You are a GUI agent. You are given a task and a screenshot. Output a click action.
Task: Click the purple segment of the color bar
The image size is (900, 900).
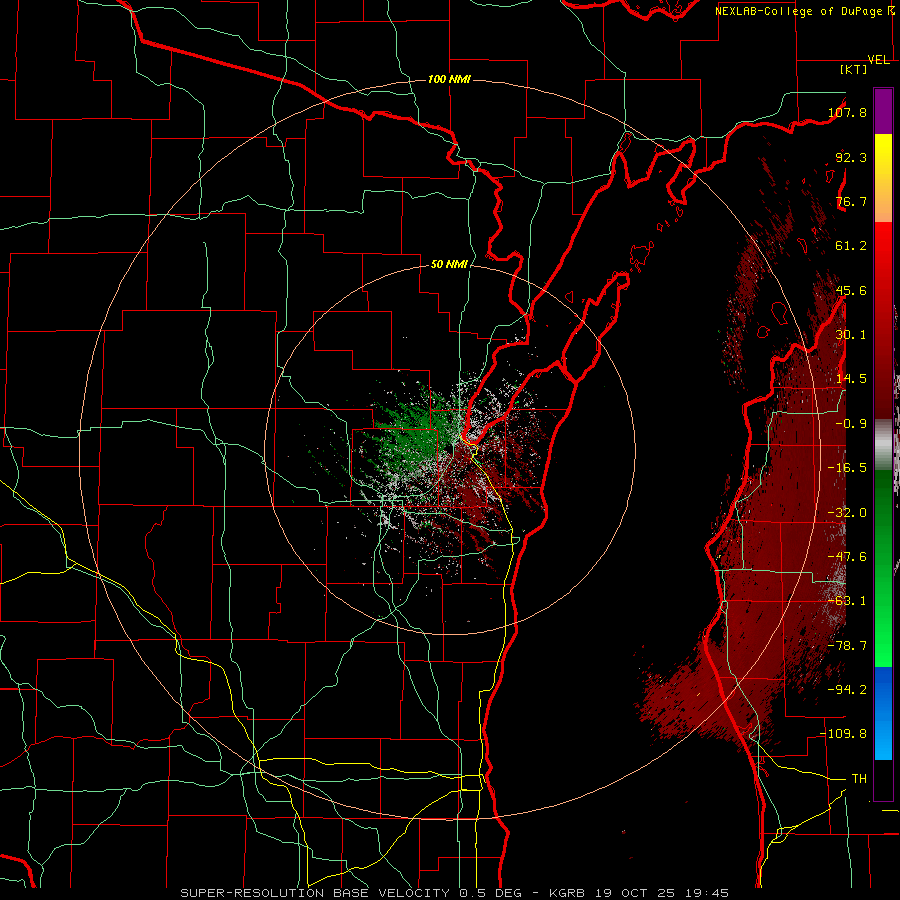pos(883,111)
